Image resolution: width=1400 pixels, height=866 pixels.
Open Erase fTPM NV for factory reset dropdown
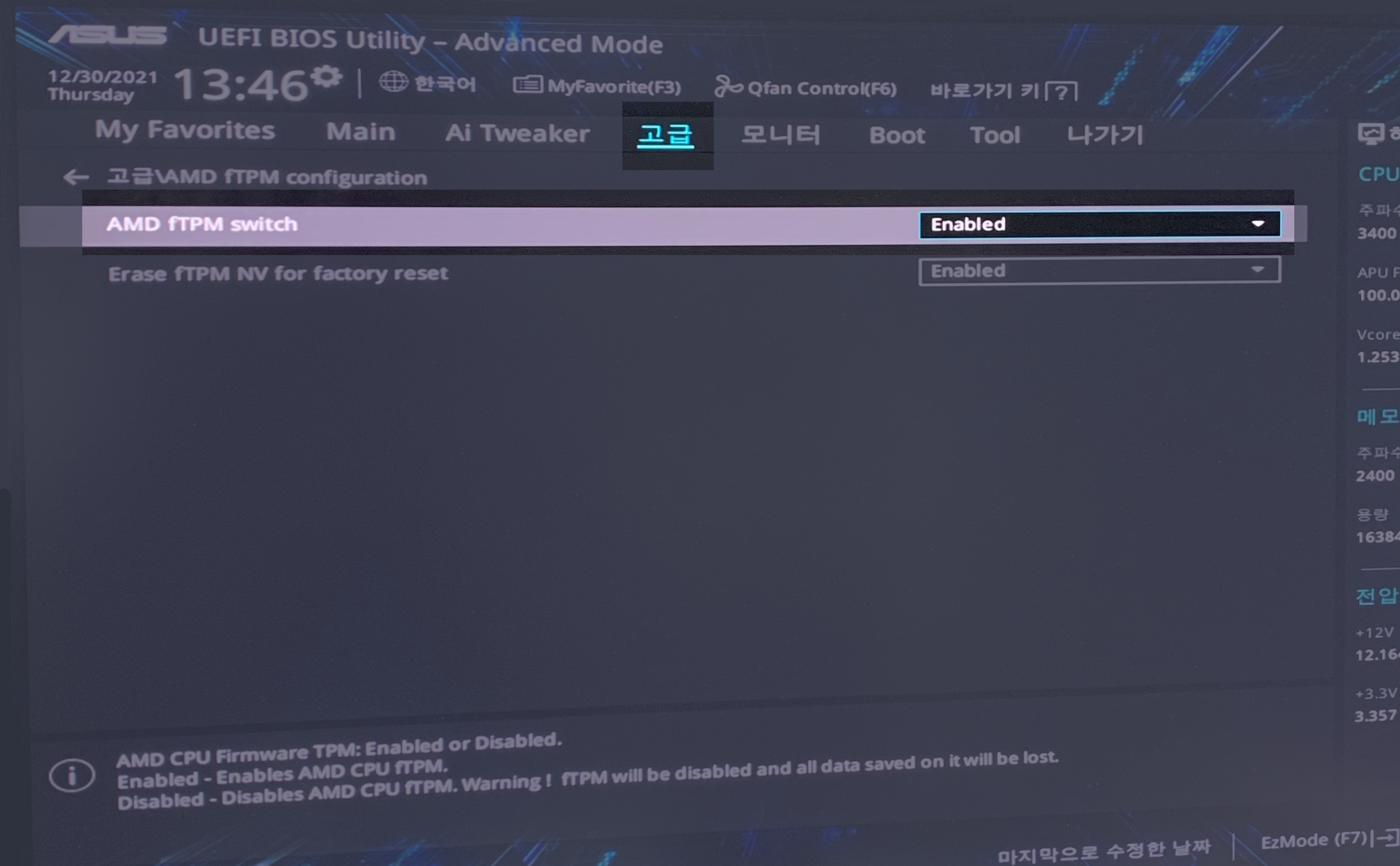[1099, 271]
